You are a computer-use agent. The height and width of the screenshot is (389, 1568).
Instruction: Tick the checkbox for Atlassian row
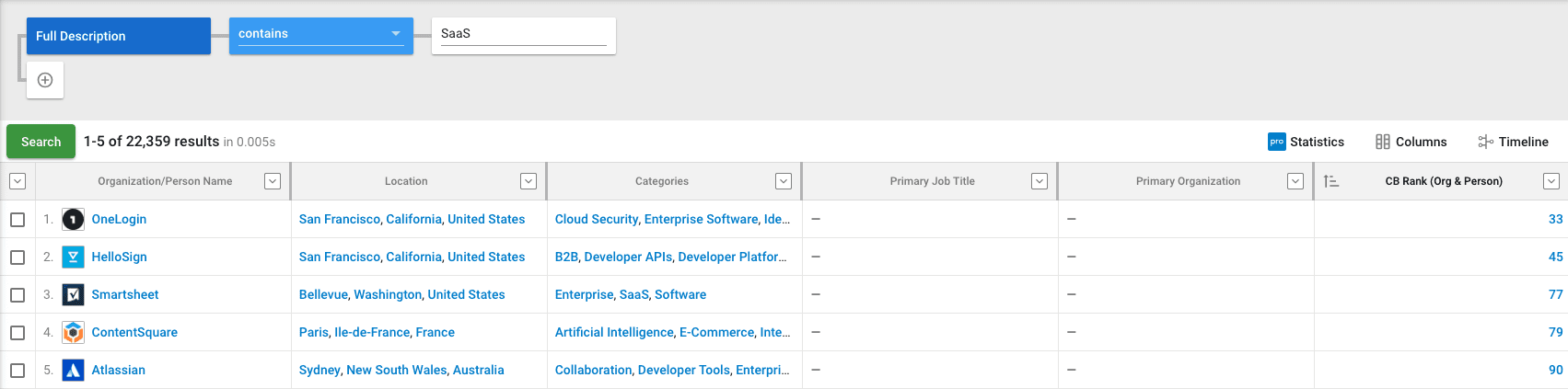click(x=17, y=370)
